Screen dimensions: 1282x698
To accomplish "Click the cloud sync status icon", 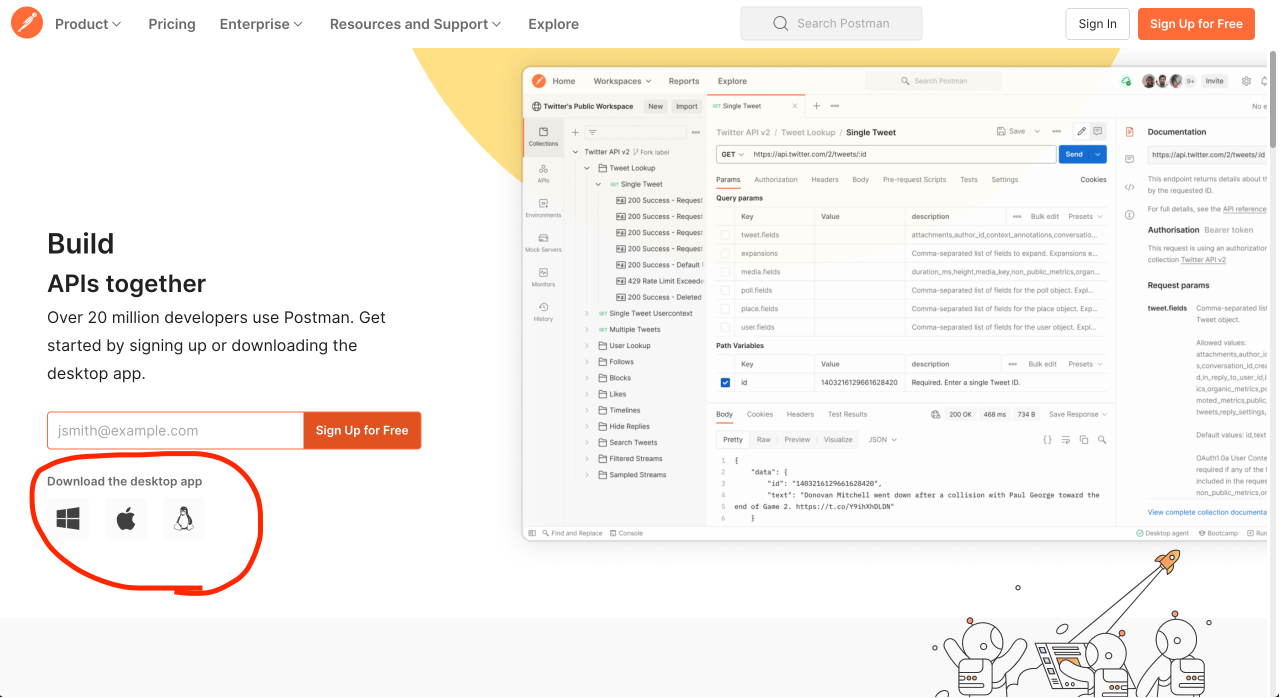I will pos(1126,81).
